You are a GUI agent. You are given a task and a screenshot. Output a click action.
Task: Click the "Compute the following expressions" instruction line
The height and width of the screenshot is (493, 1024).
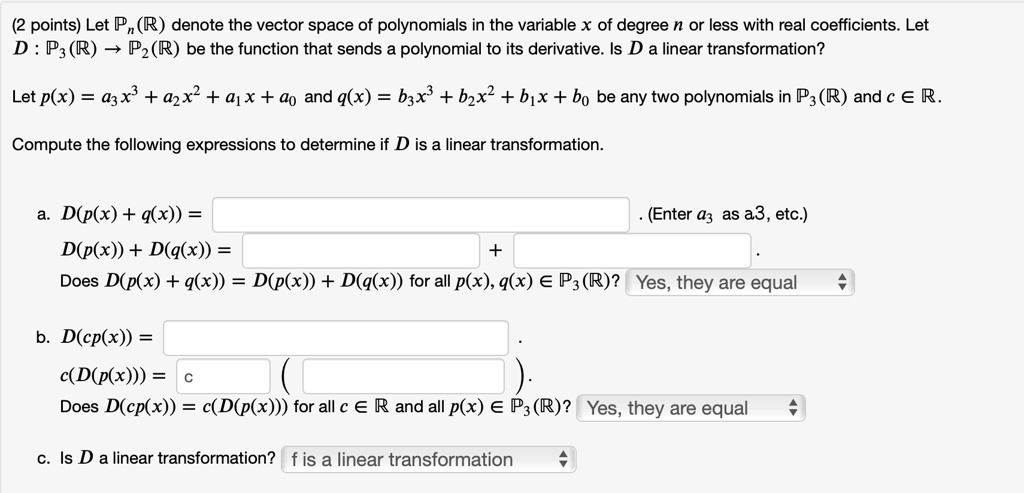coord(307,145)
